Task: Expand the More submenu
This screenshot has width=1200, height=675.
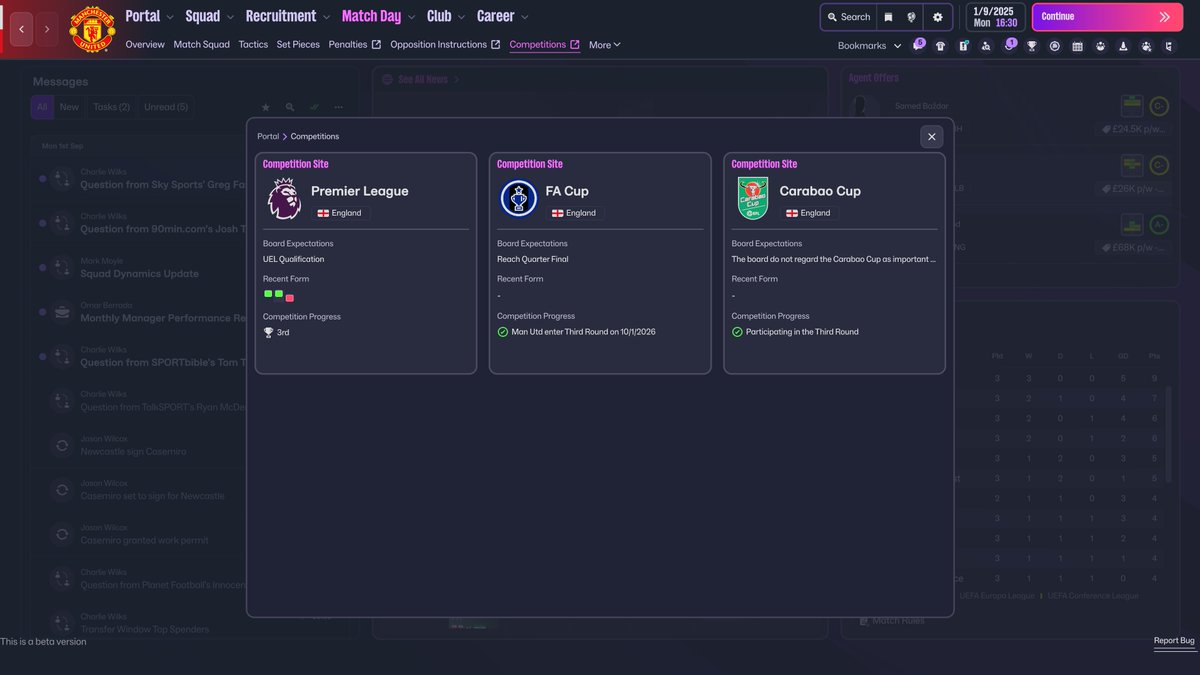Action: coord(604,45)
